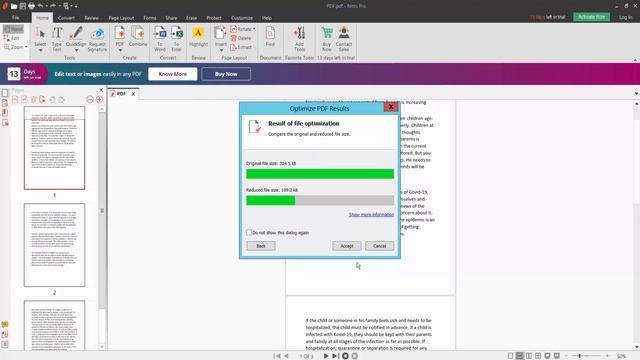This screenshot has height=360, width=640.
Task: Open a file from the quick access toolbar
Action: [14, 6]
